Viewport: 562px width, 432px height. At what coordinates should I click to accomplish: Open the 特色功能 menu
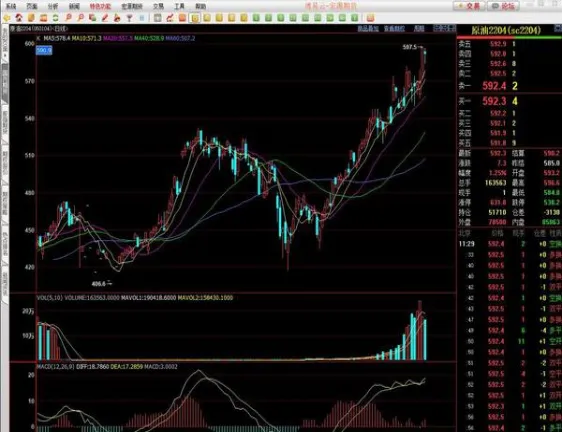pyautogui.click(x=100, y=6)
